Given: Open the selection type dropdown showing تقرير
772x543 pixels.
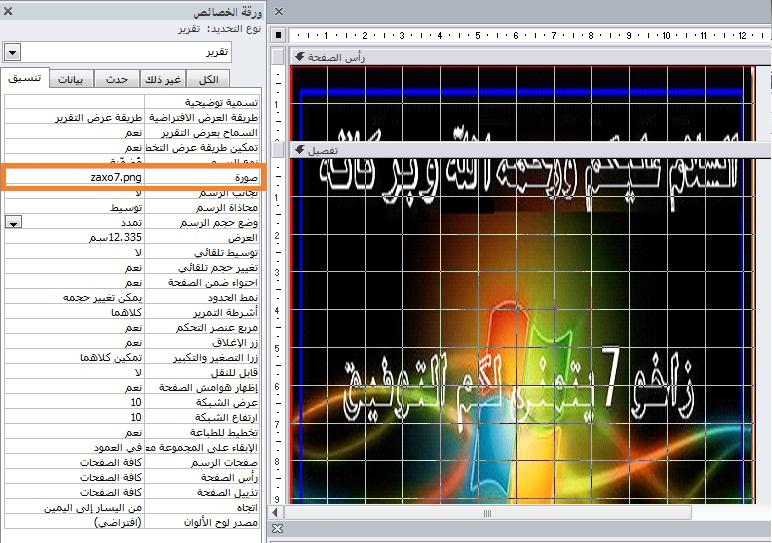Looking at the screenshot, I should pos(12,51).
